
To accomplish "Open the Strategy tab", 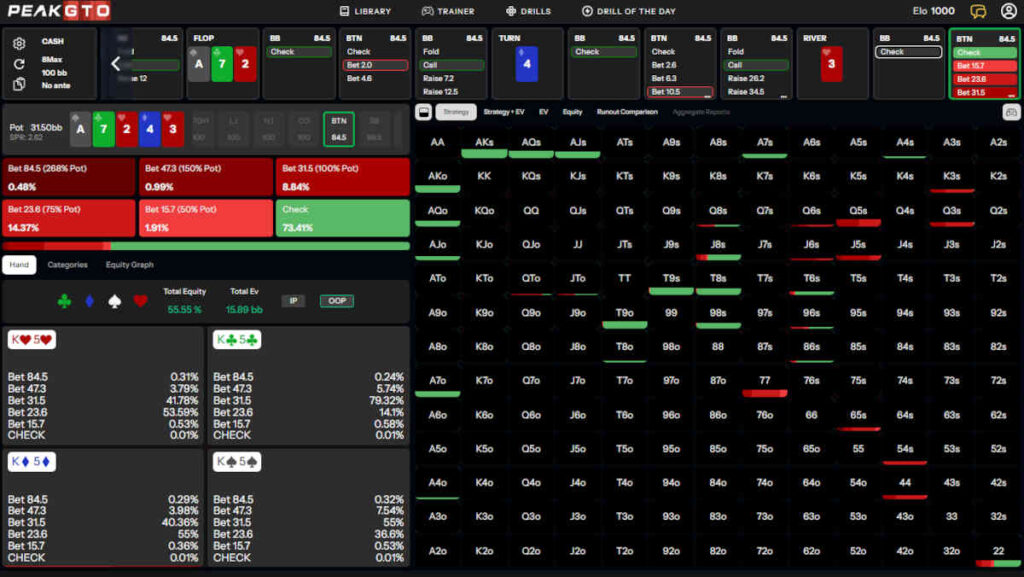I will (x=456, y=112).
